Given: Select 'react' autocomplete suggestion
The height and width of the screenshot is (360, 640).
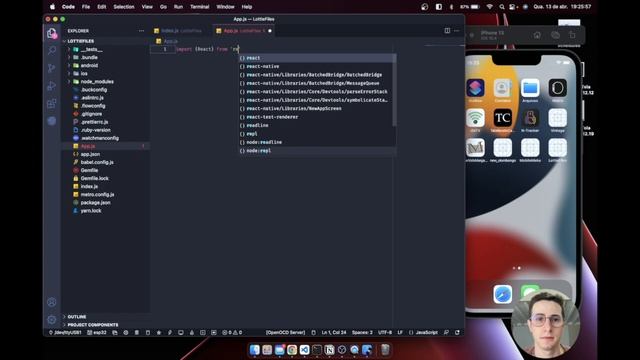Looking at the screenshot, I should (316, 58).
